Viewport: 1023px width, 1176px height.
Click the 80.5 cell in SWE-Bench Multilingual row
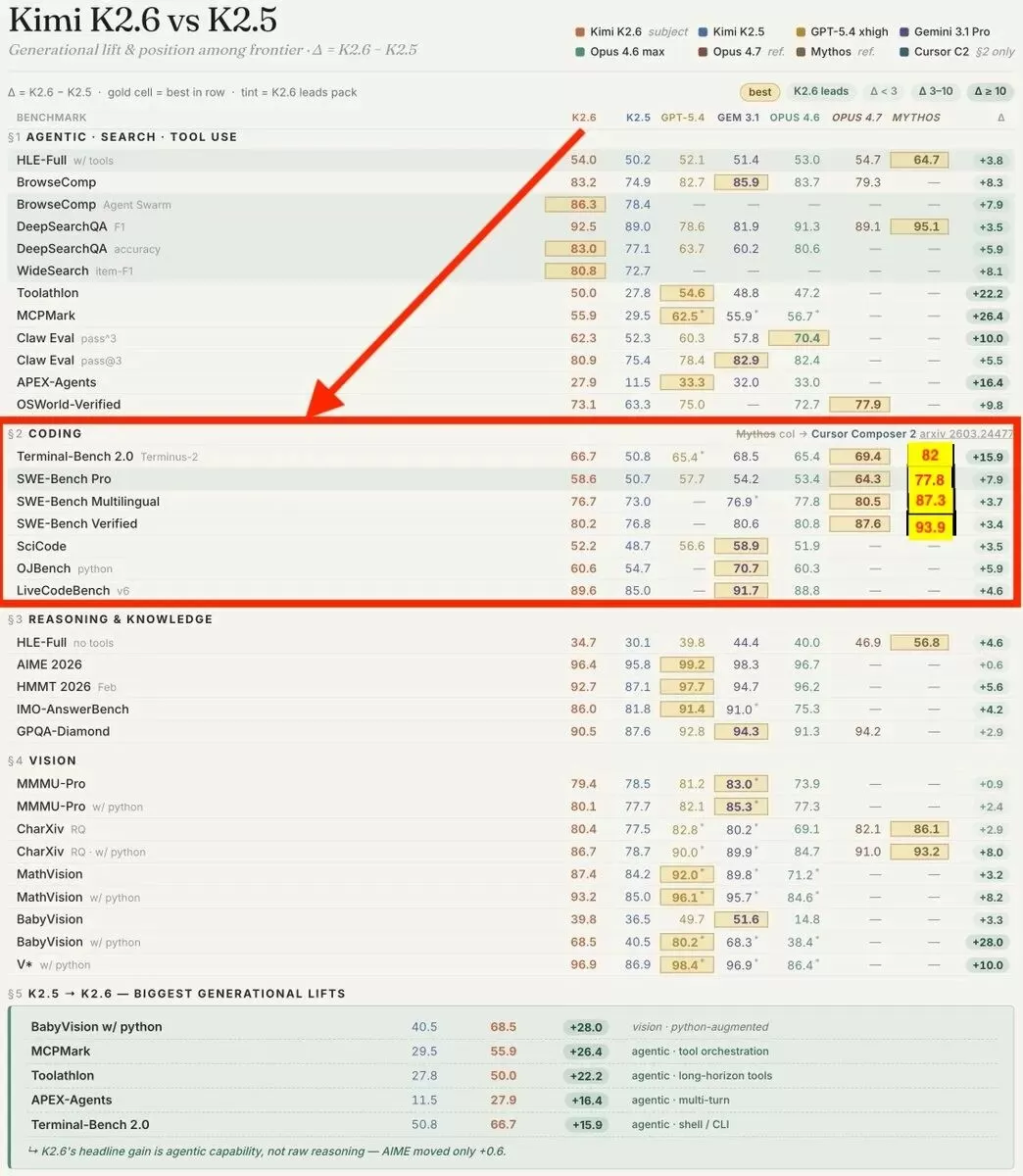[860, 502]
